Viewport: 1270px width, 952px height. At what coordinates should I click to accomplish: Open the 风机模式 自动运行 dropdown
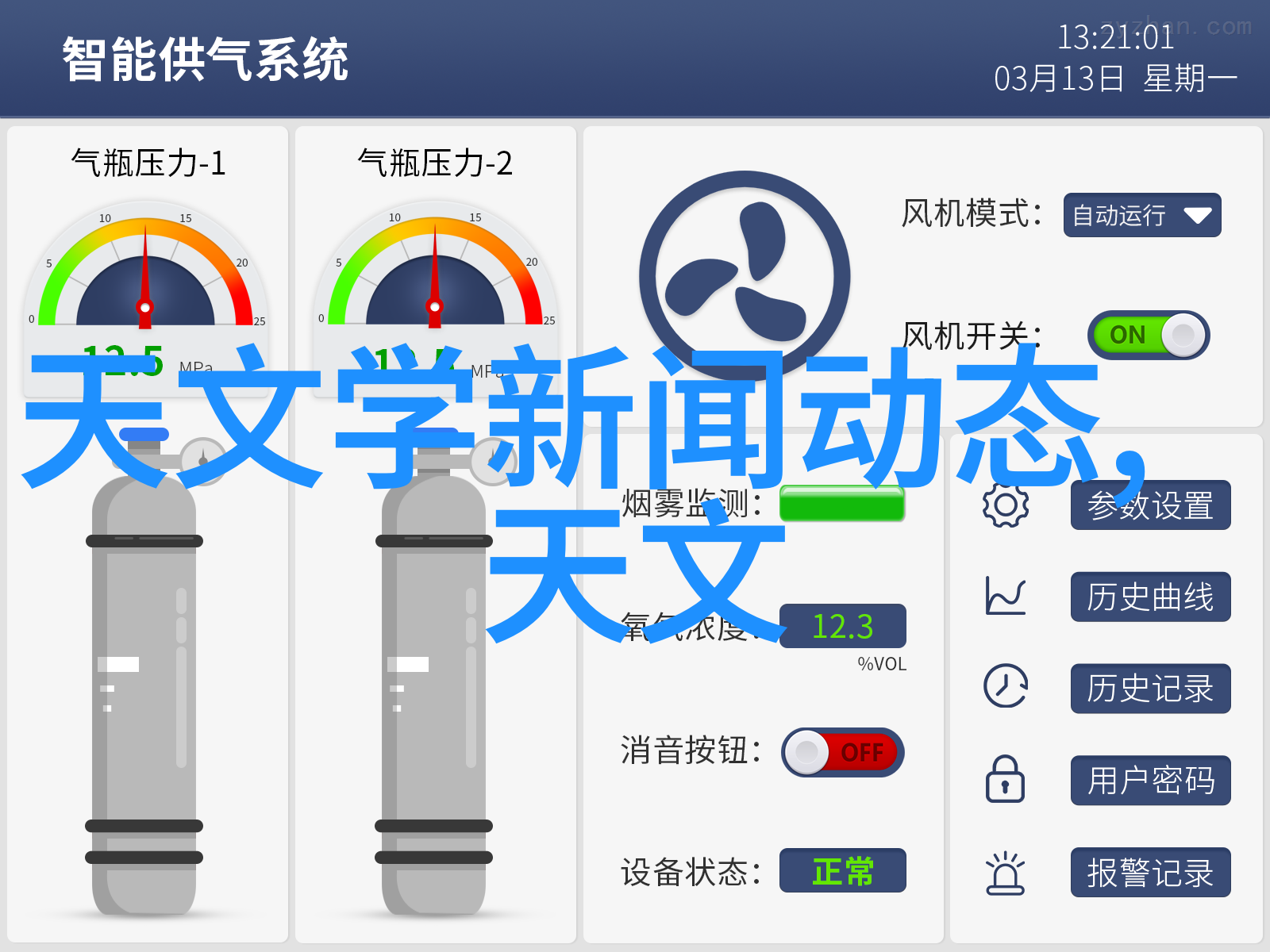tap(1142, 215)
